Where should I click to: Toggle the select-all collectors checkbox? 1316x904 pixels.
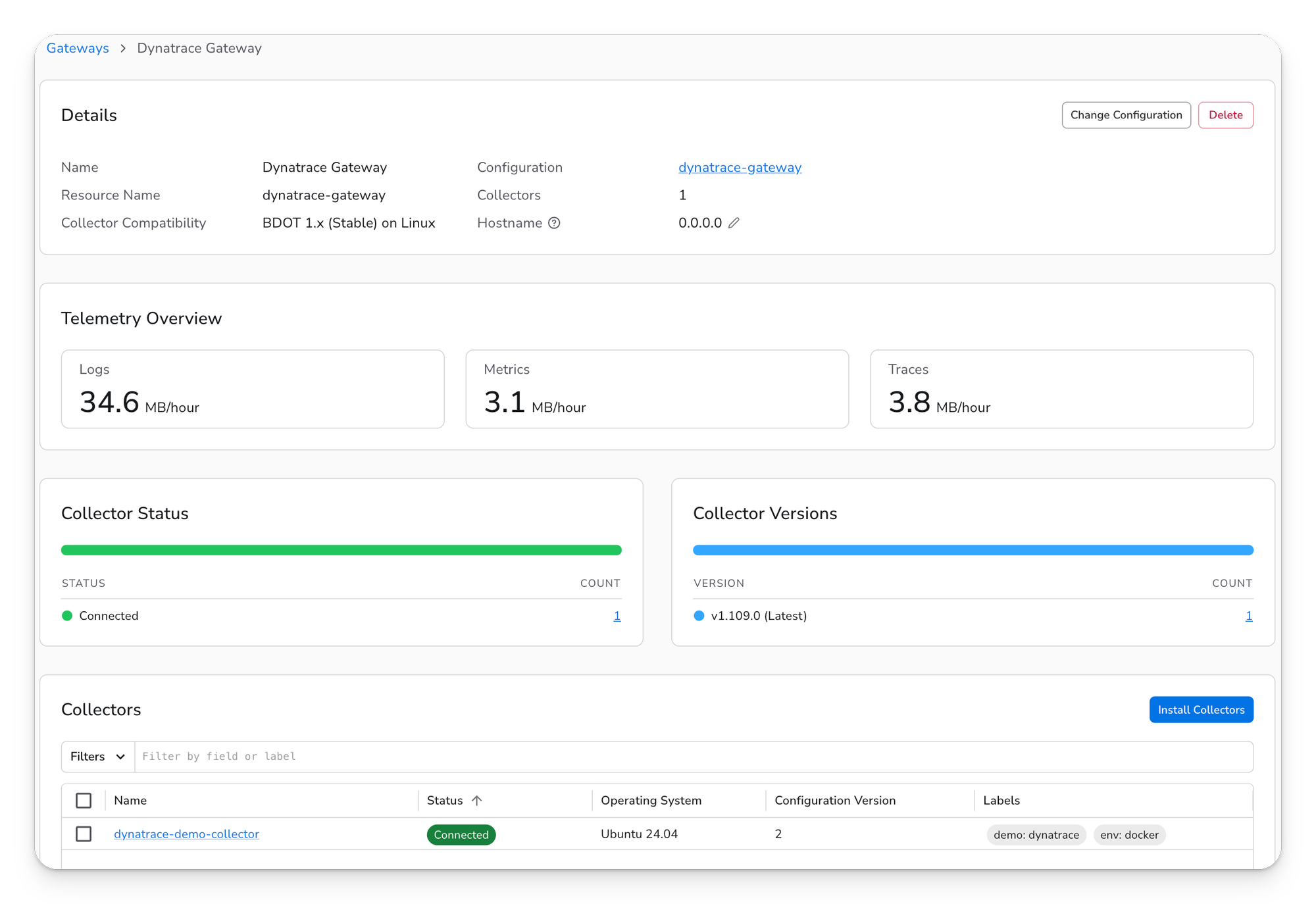pyautogui.click(x=84, y=801)
